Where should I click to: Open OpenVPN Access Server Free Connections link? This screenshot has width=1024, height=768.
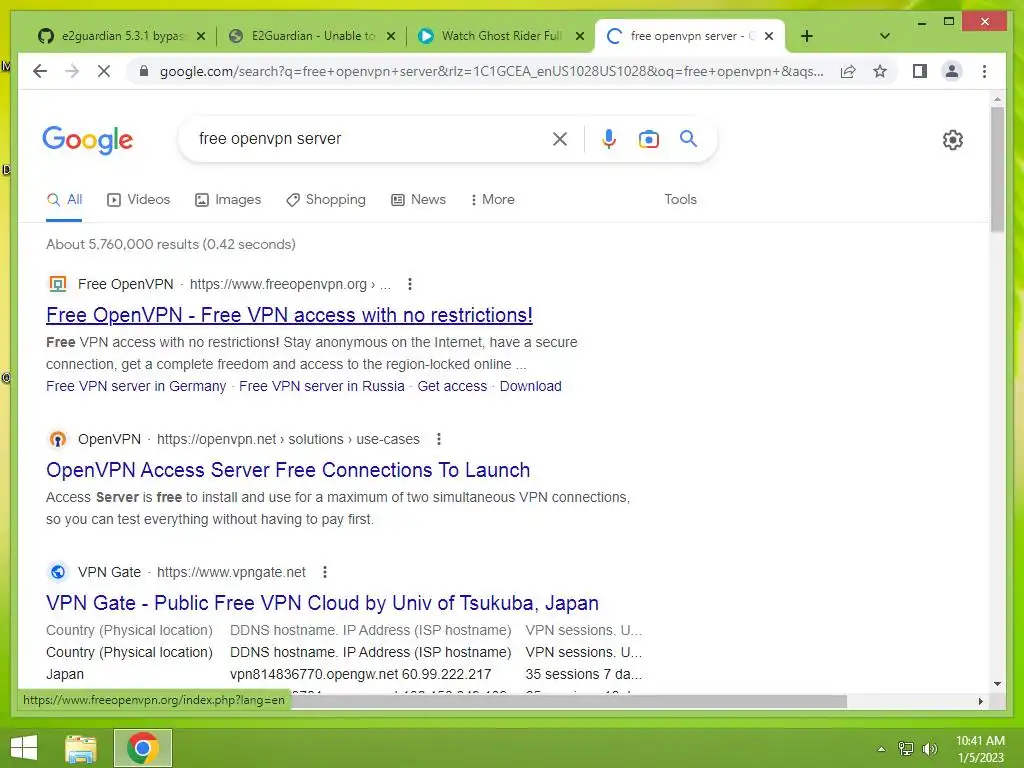pos(288,470)
